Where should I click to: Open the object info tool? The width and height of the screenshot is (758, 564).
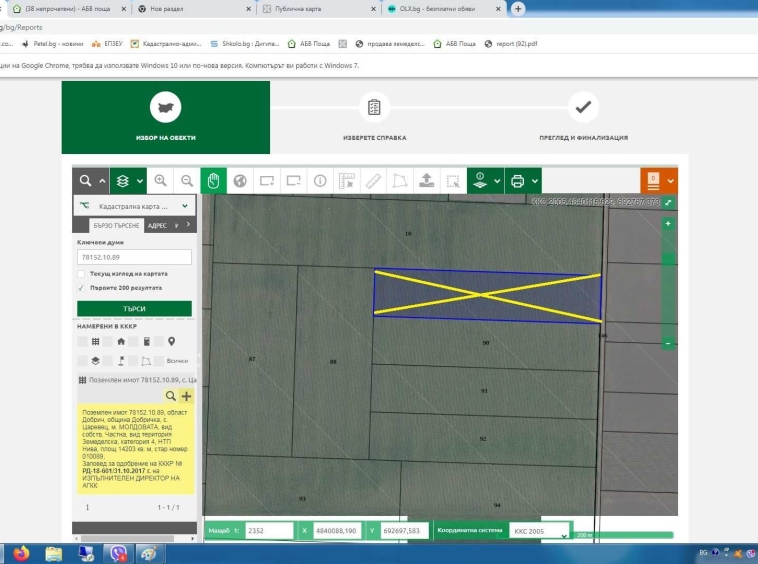(x=320, y=181)
